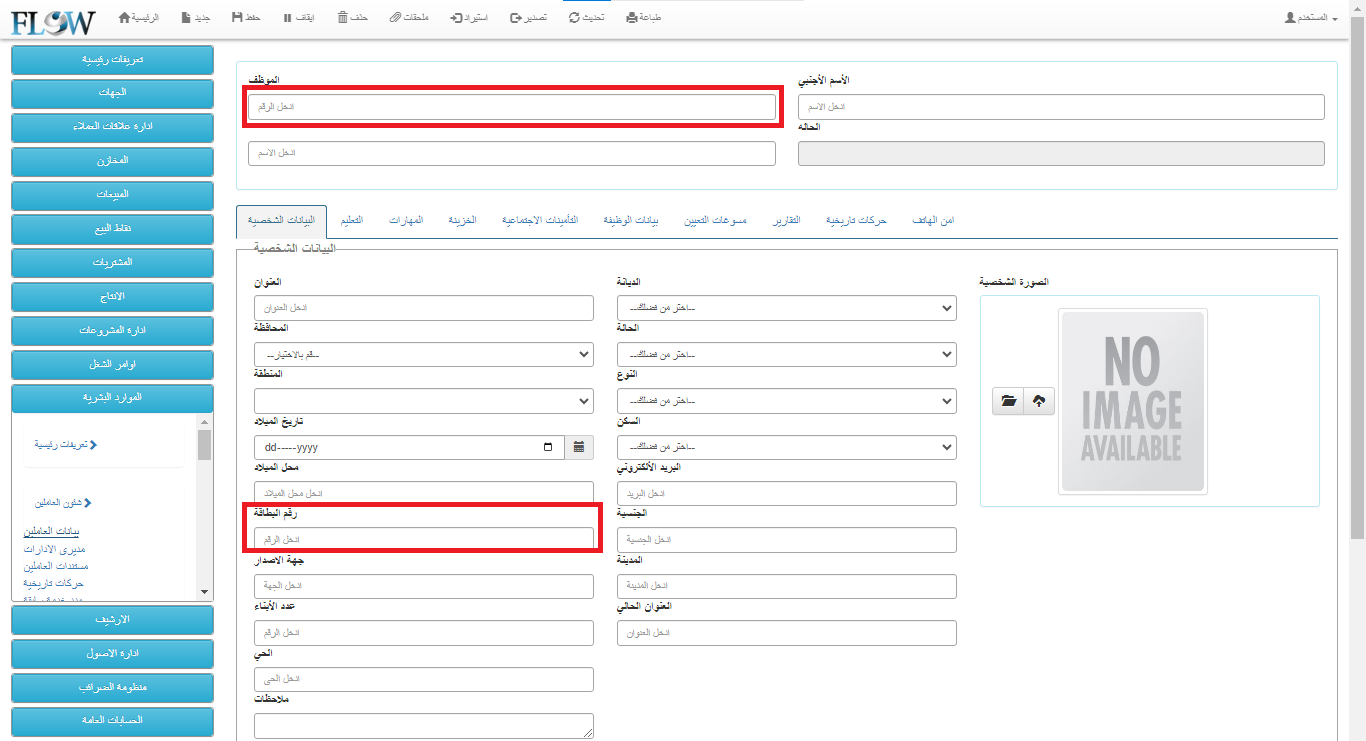
Task: Click the upload photo cloud icon
Action: (x=1039, y=401)
